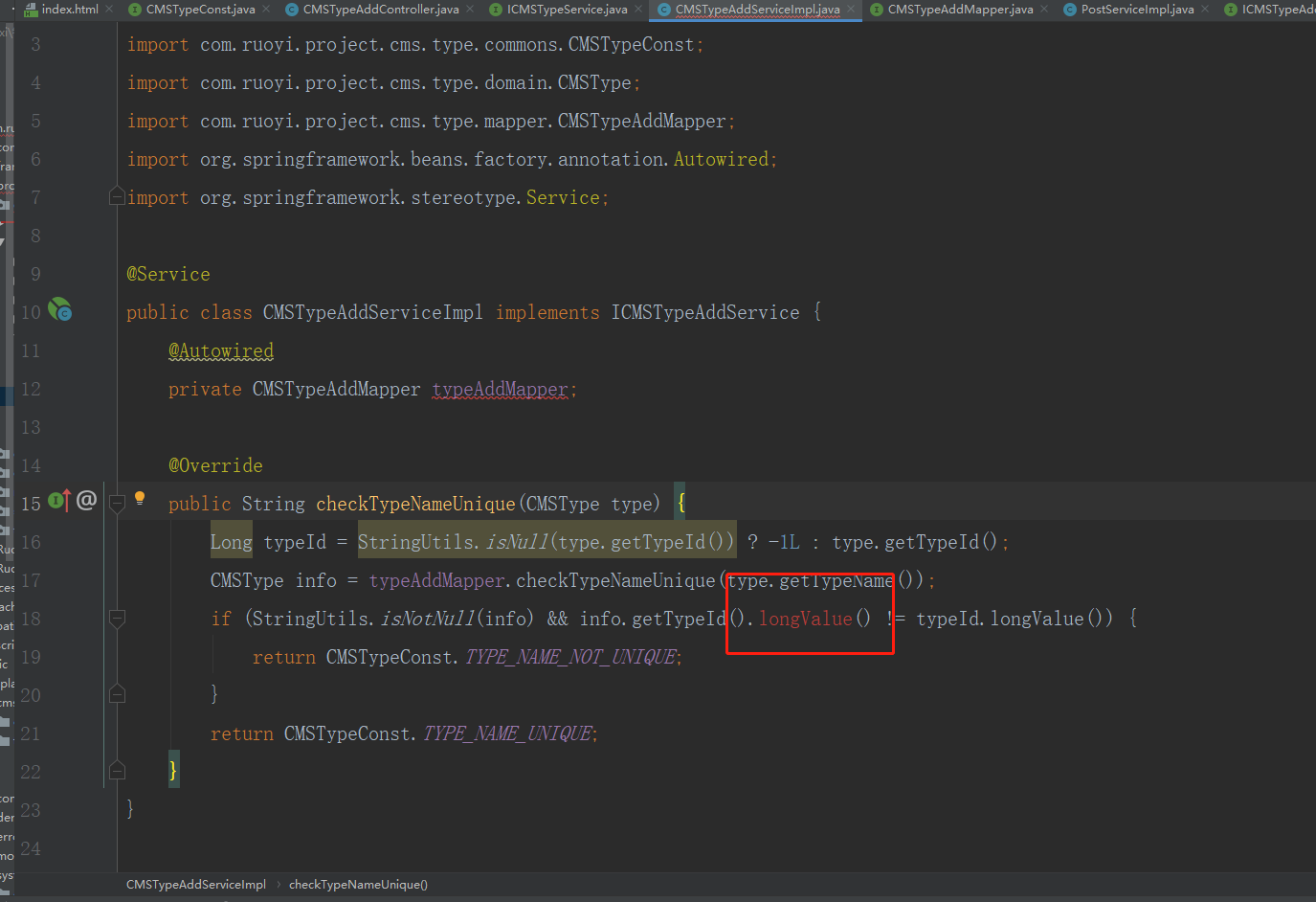The width and height of the screenshot is (1316, 902).
Task: Click the @ gutter marker on line 15
Action: click(86, 500)
